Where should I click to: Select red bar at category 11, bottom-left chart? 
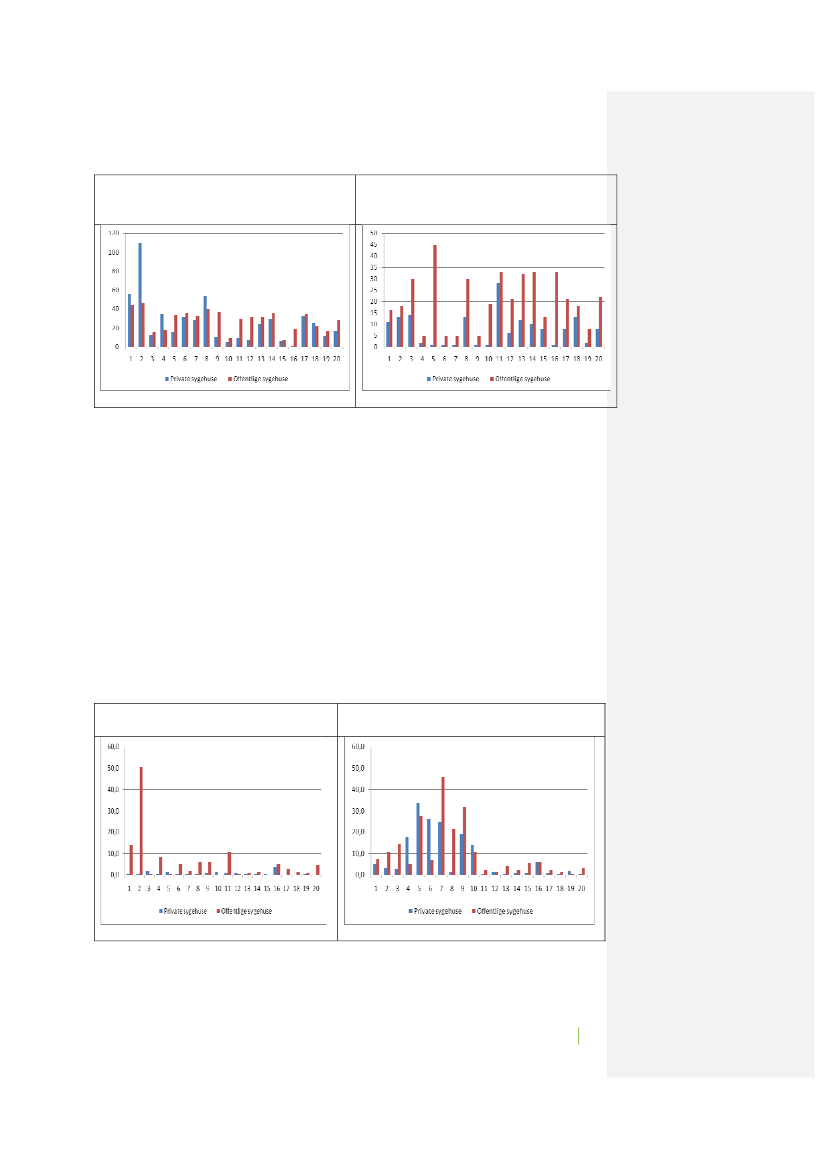coord(230,863)
